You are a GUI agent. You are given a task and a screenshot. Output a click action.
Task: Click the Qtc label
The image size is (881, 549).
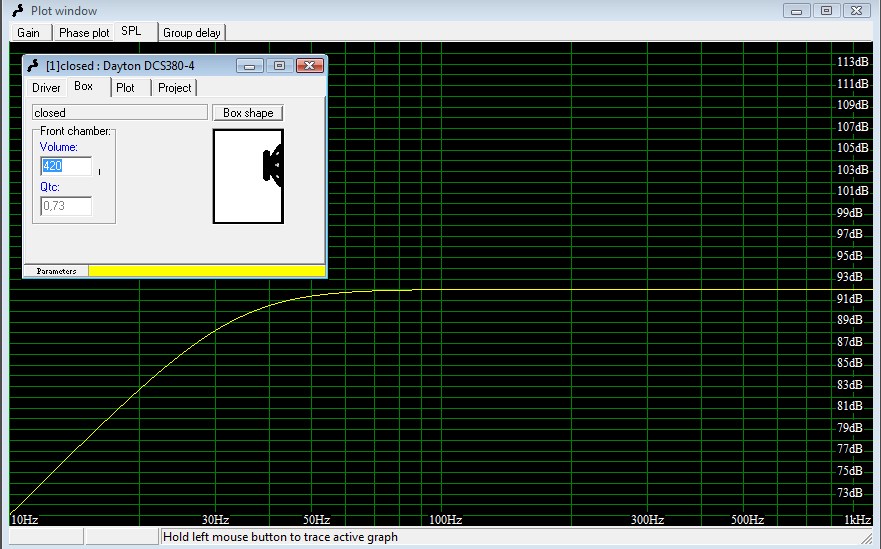pyautogui.click(x=49, y=187)
